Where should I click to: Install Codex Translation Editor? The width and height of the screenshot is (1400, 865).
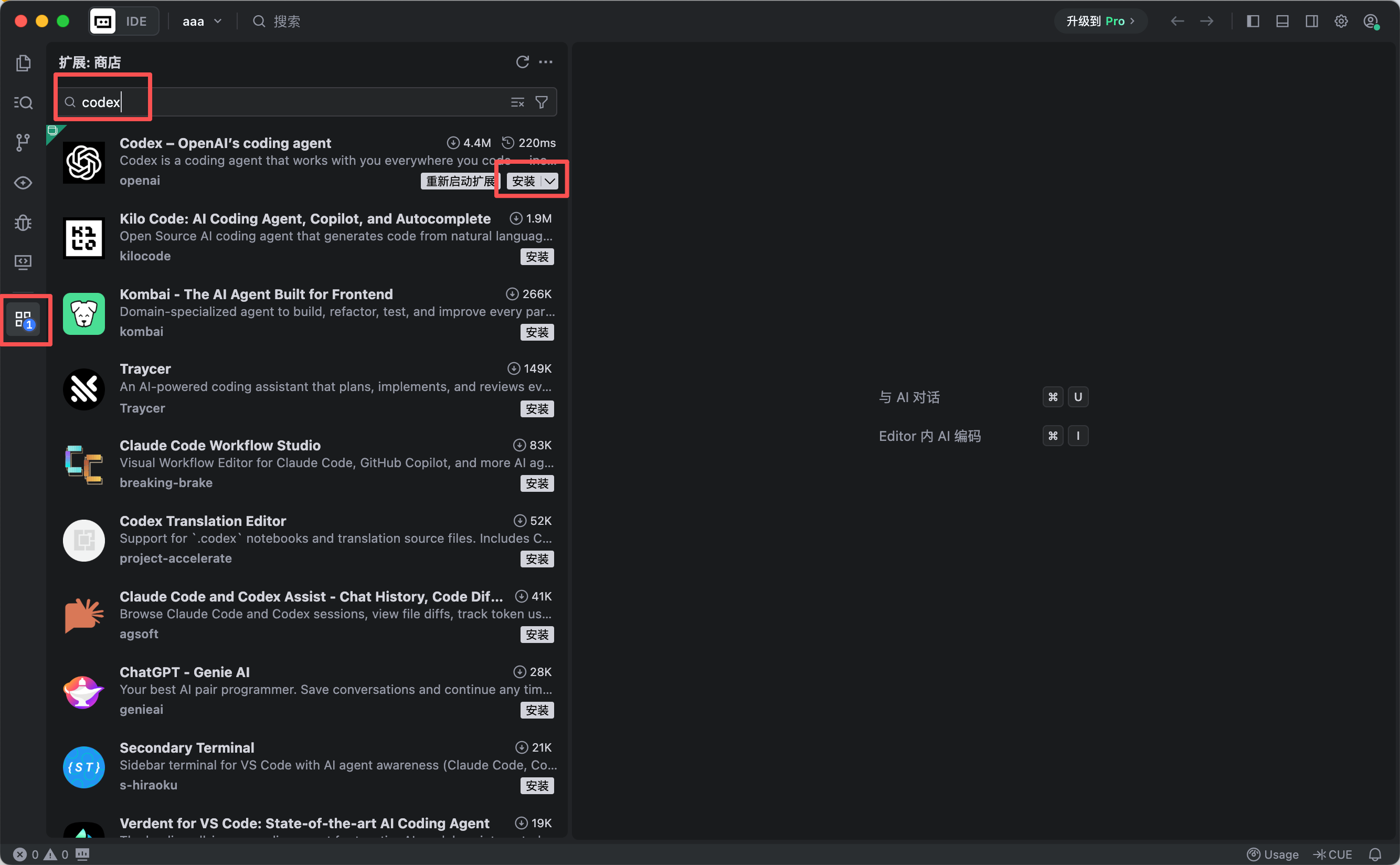point(537,559)
